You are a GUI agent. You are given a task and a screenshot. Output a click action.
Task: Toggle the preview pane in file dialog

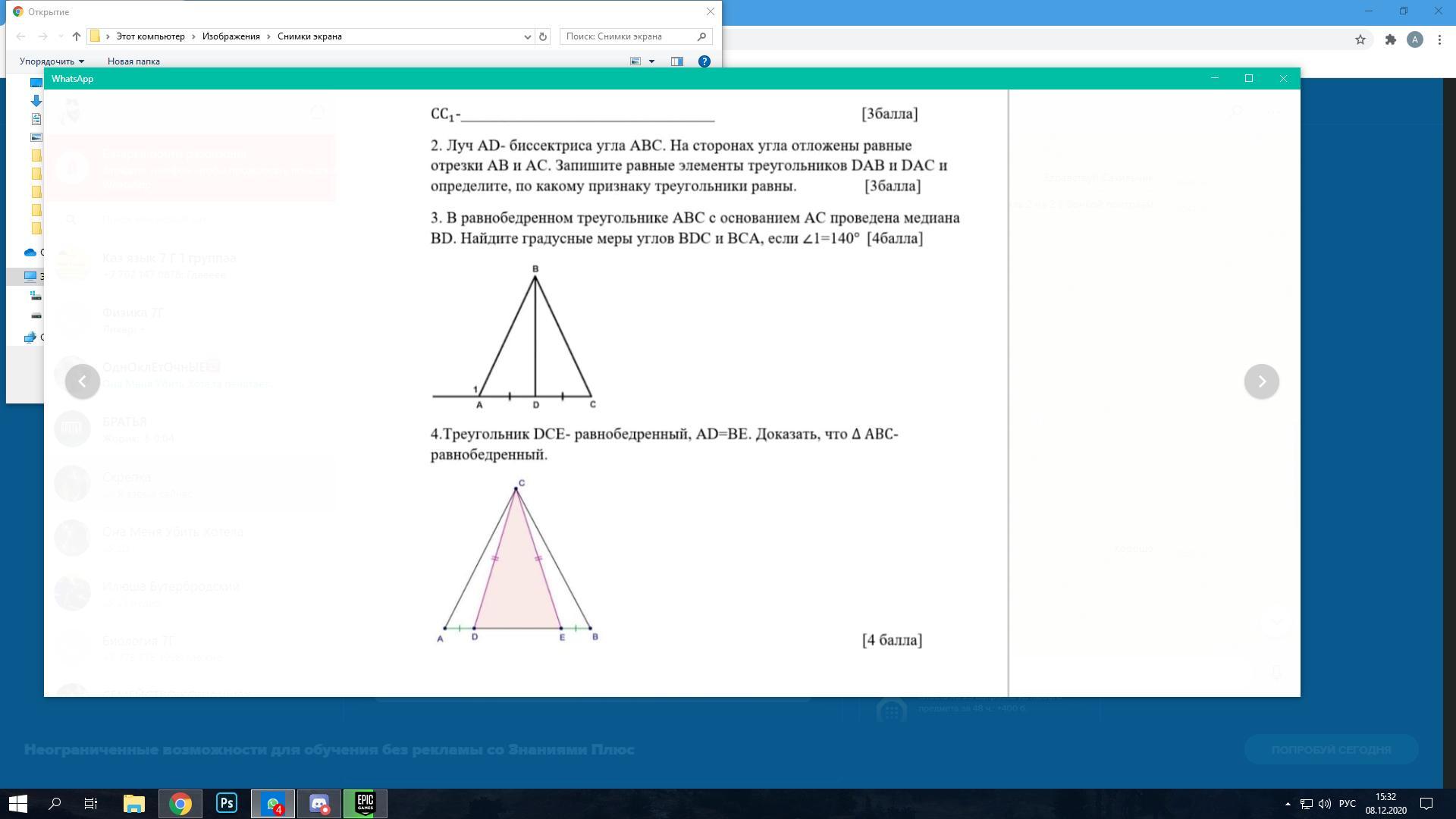[677, 61]
